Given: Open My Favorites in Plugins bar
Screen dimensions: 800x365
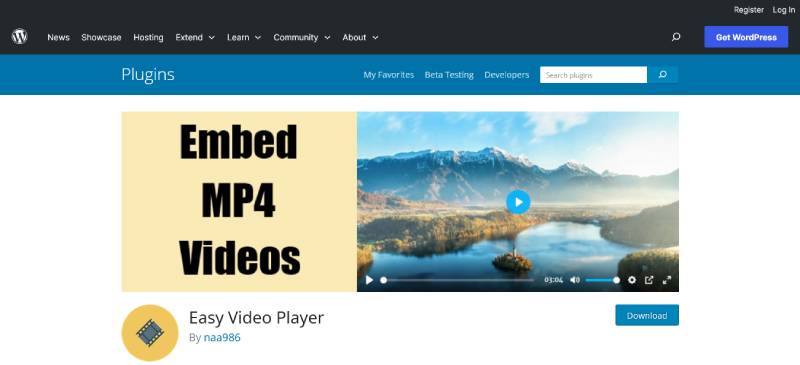Looking at the screenshot, I should tap(389, 75).
